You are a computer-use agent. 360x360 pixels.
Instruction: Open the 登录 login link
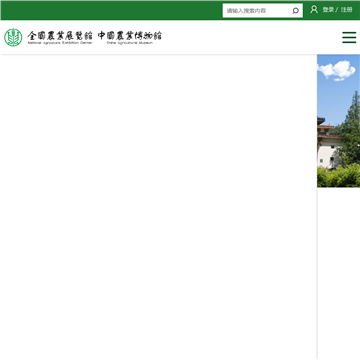328,10
